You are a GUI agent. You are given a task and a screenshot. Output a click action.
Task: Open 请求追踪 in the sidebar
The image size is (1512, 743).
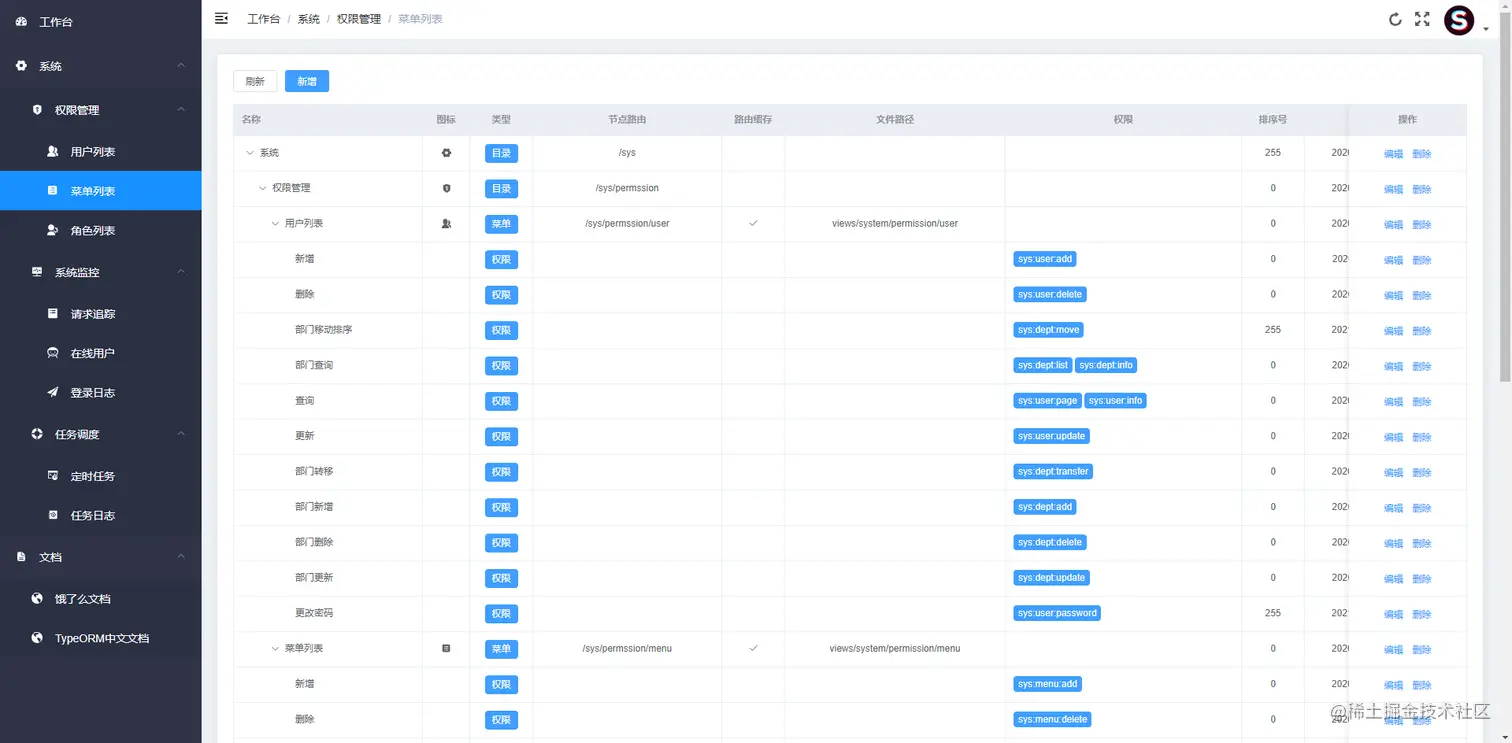tap(100, 313)
